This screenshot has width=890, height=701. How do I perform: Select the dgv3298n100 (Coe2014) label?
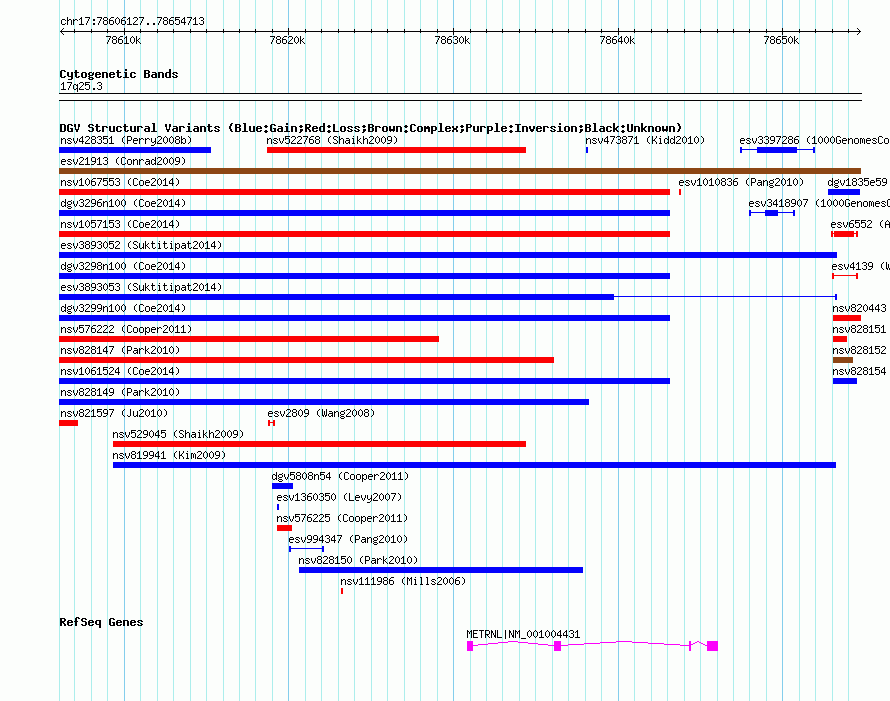(x=123, y=266)
